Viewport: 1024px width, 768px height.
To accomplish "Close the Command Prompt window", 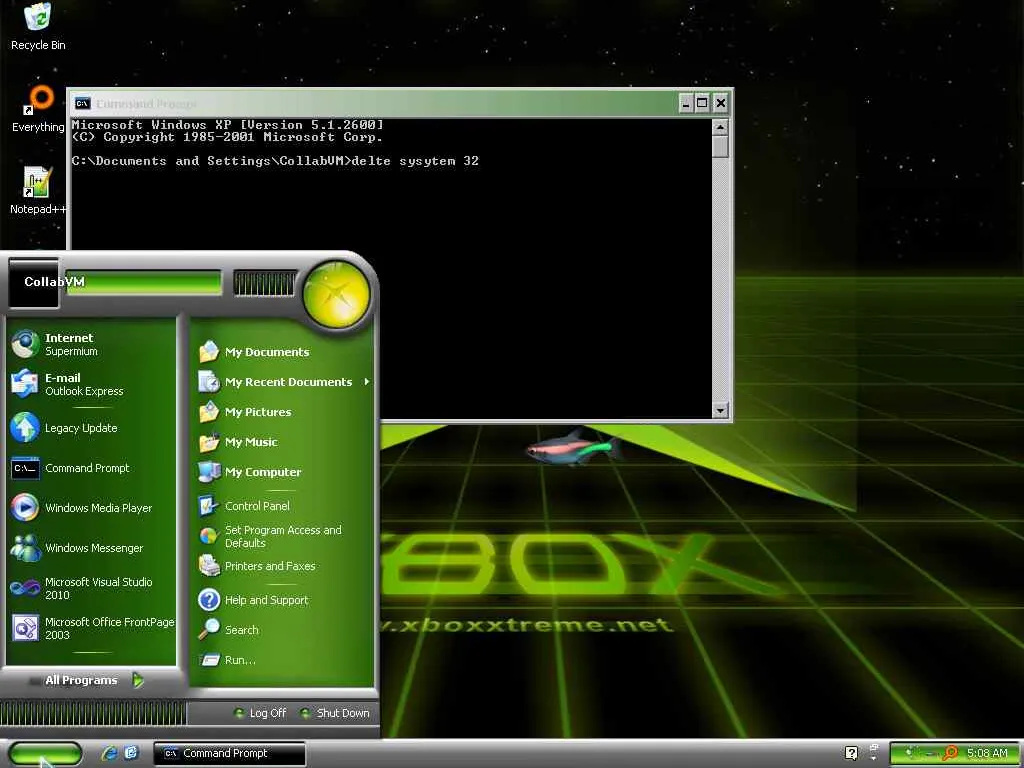I will coord(720,103).
